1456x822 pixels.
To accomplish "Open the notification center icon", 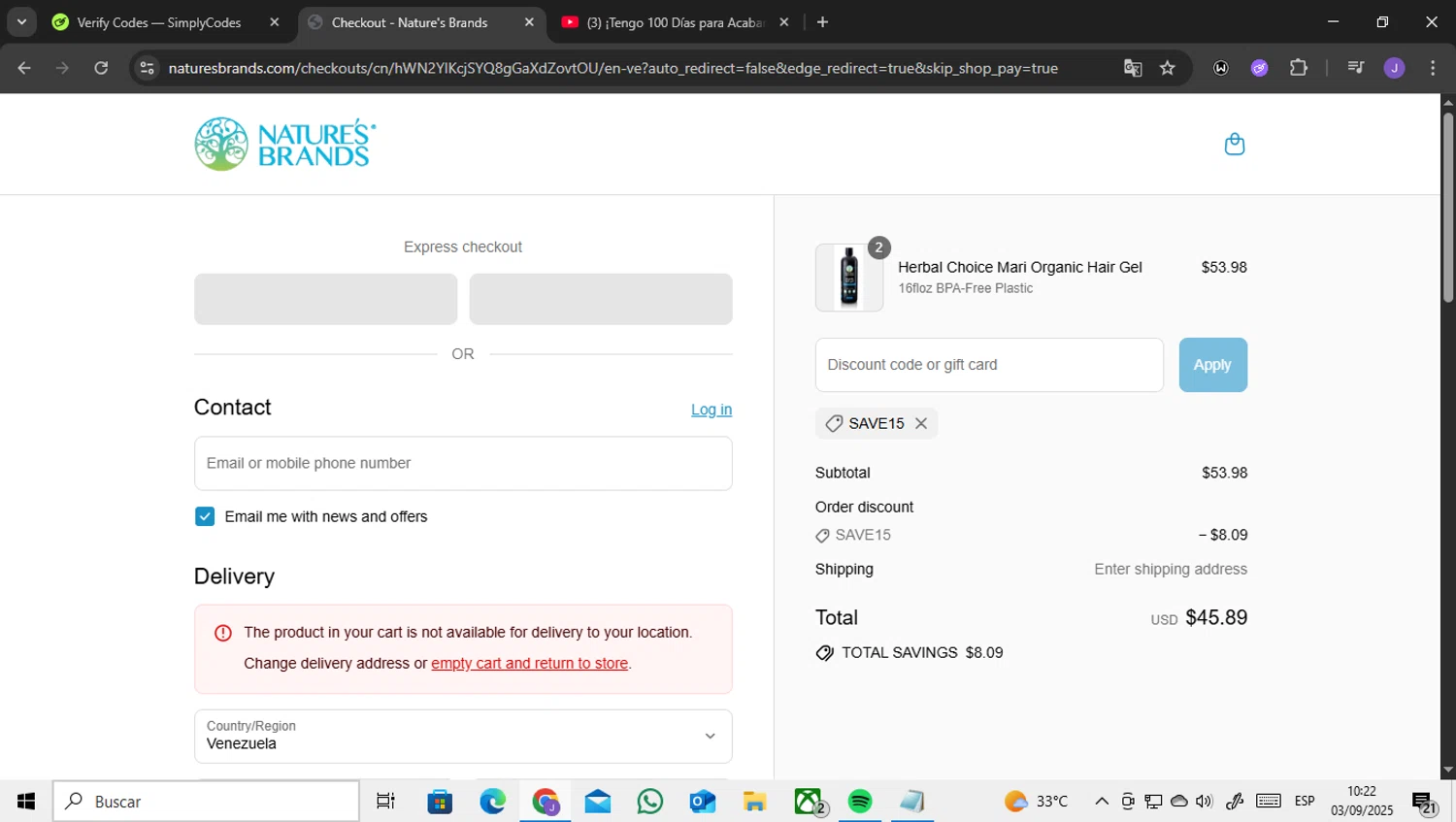I will [x=1424, y=804].
